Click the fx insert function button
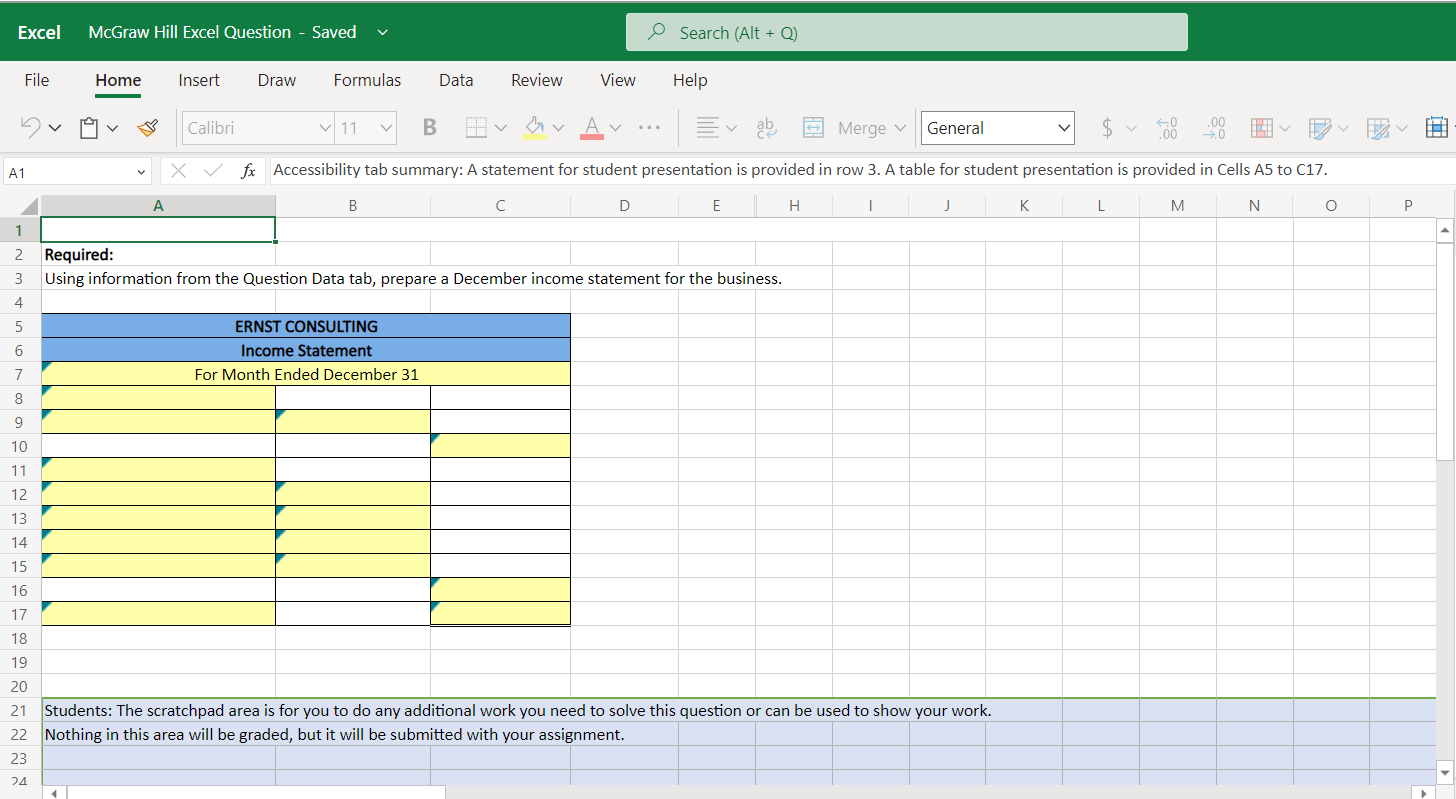 pyautogui.click(x=248, y=170)
